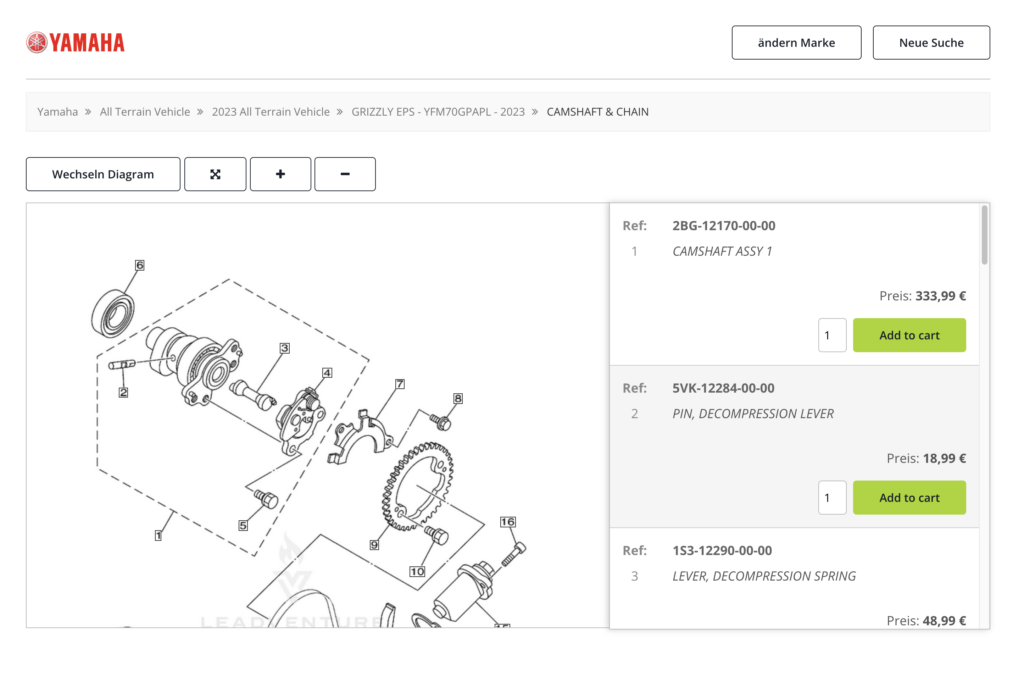Click part number 1 label in diagram
Viewport: 1024px width, 693px height.
pos(158,535)
